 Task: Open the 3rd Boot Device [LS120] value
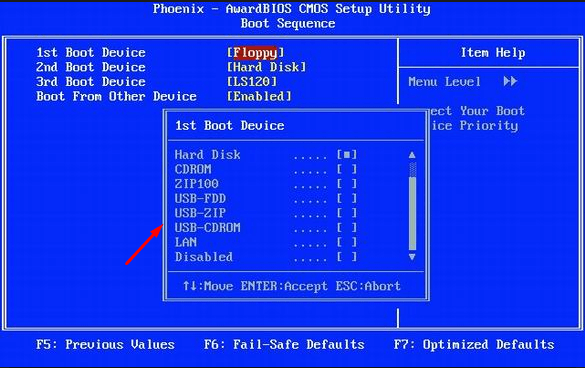click(252, 82)
